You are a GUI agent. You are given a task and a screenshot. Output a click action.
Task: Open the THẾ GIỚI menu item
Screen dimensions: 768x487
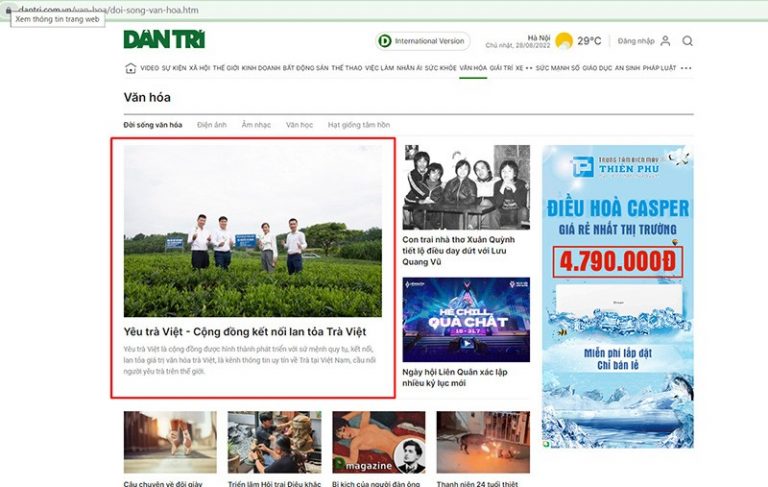[x=226, y=68]
